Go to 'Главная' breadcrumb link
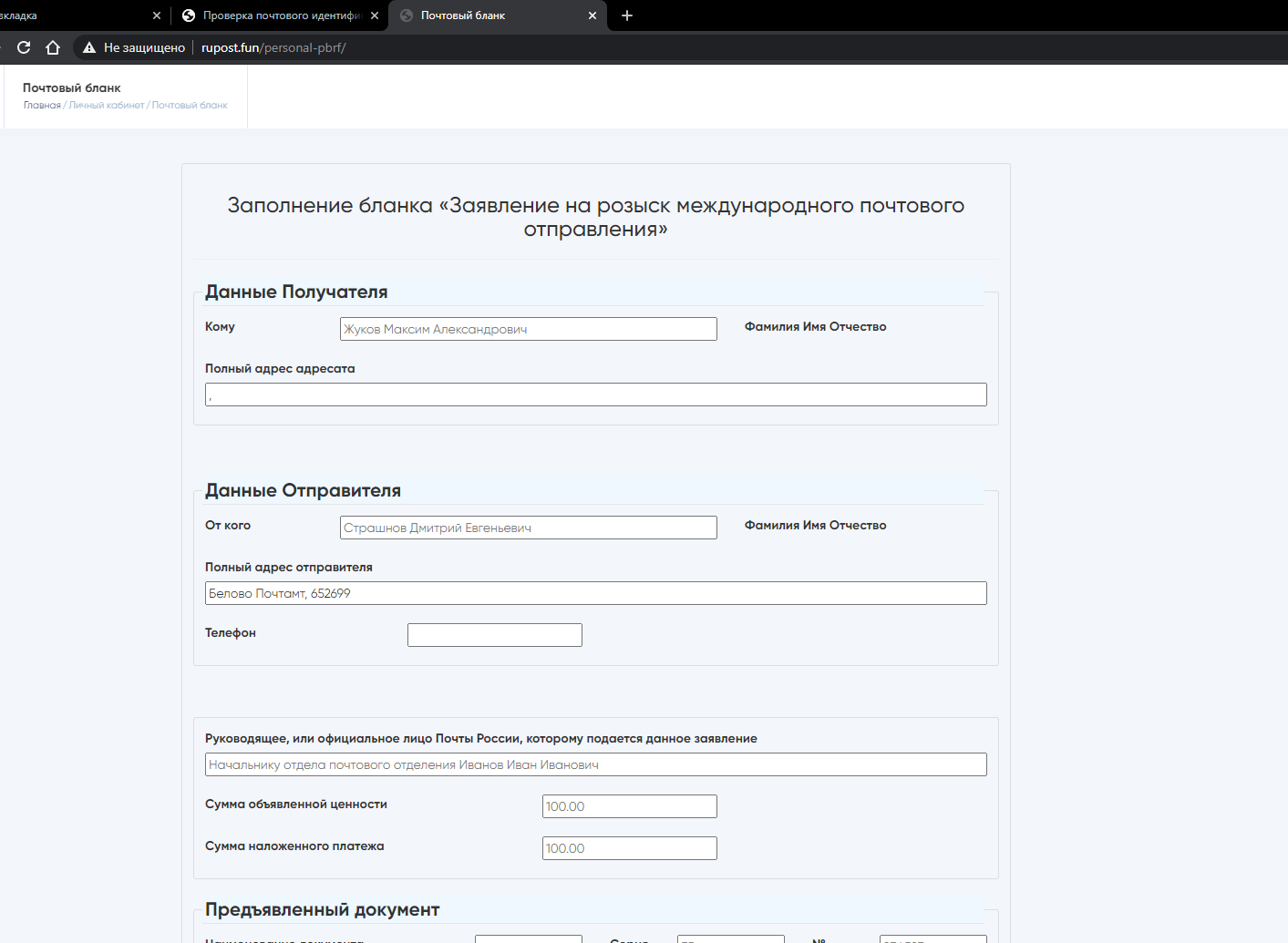The image size is (1288, 943). pyautogui.click(x=42, y=106)
